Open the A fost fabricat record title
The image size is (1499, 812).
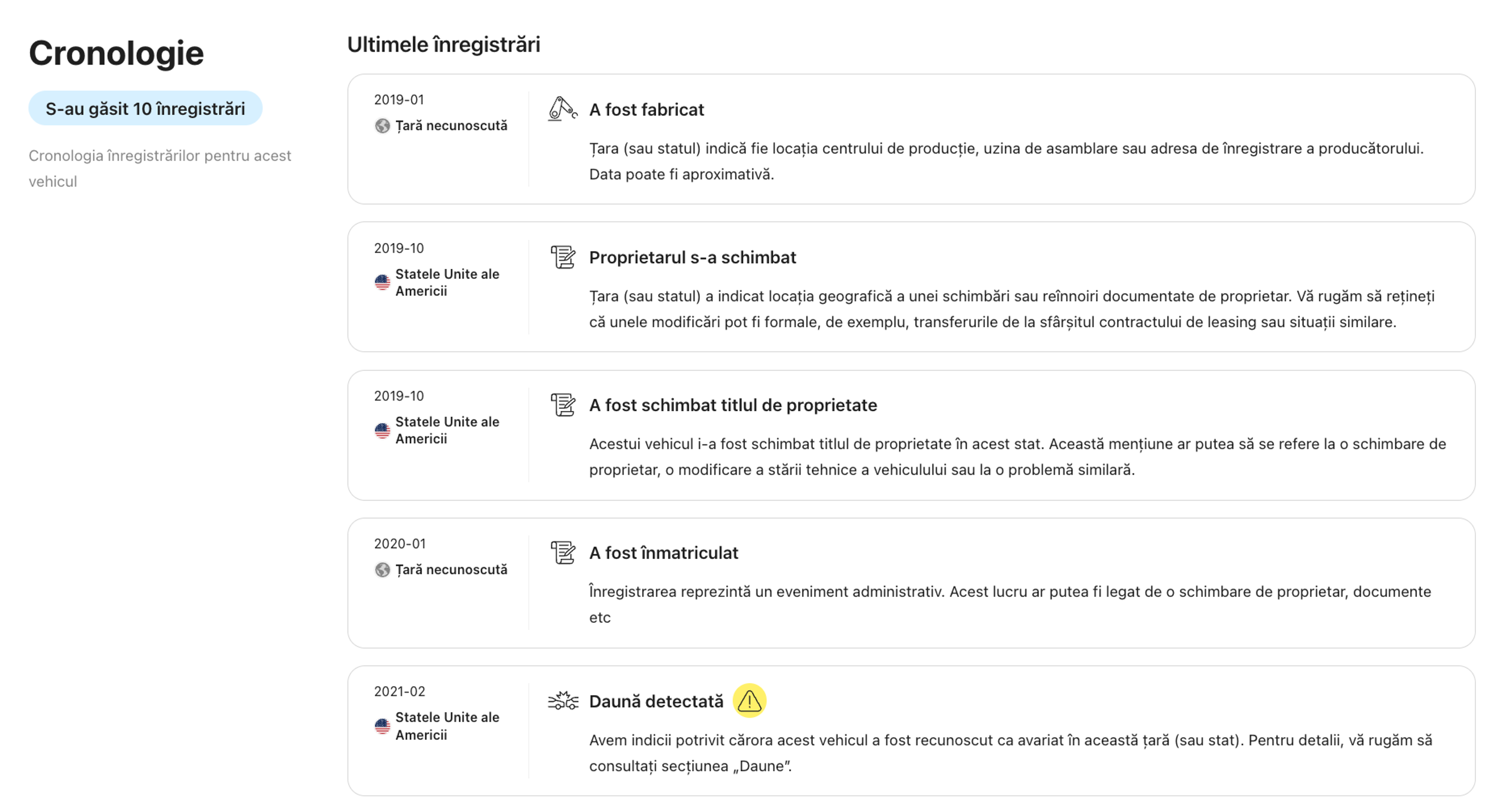[646, 109]
